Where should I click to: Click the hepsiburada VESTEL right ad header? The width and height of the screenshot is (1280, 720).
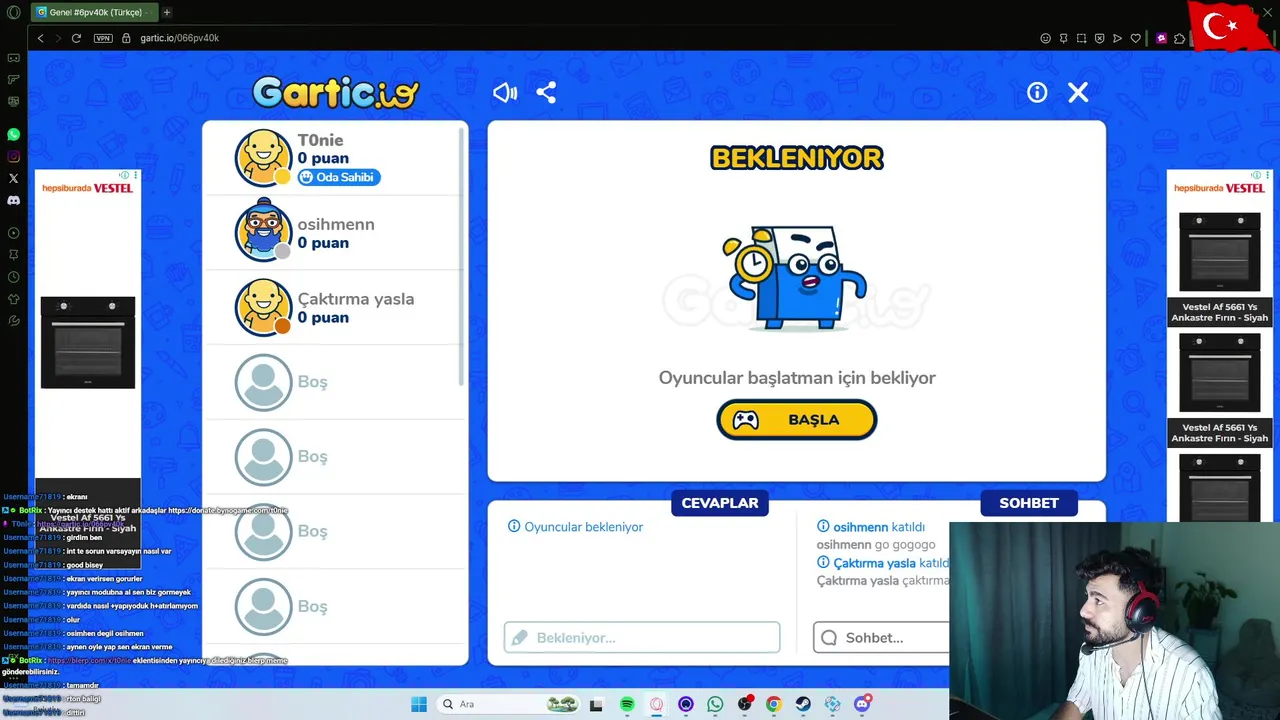coord(1219,188)
